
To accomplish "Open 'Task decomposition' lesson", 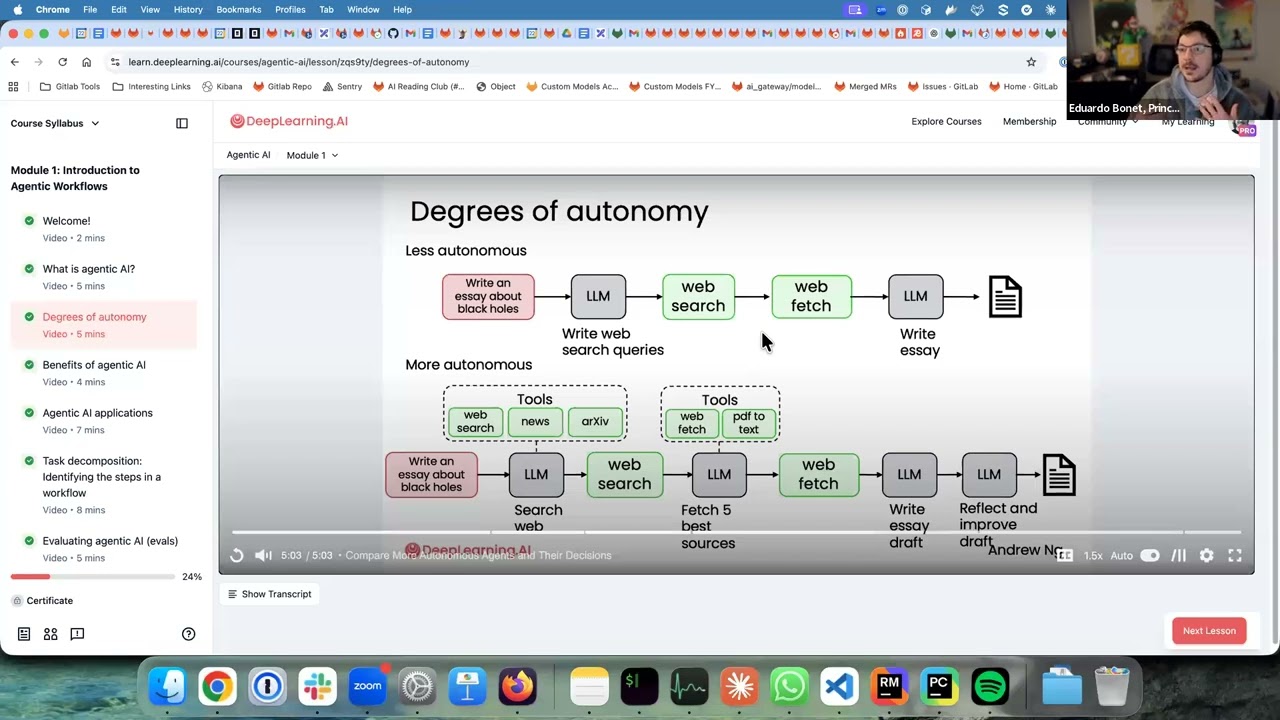I will 104,485.
